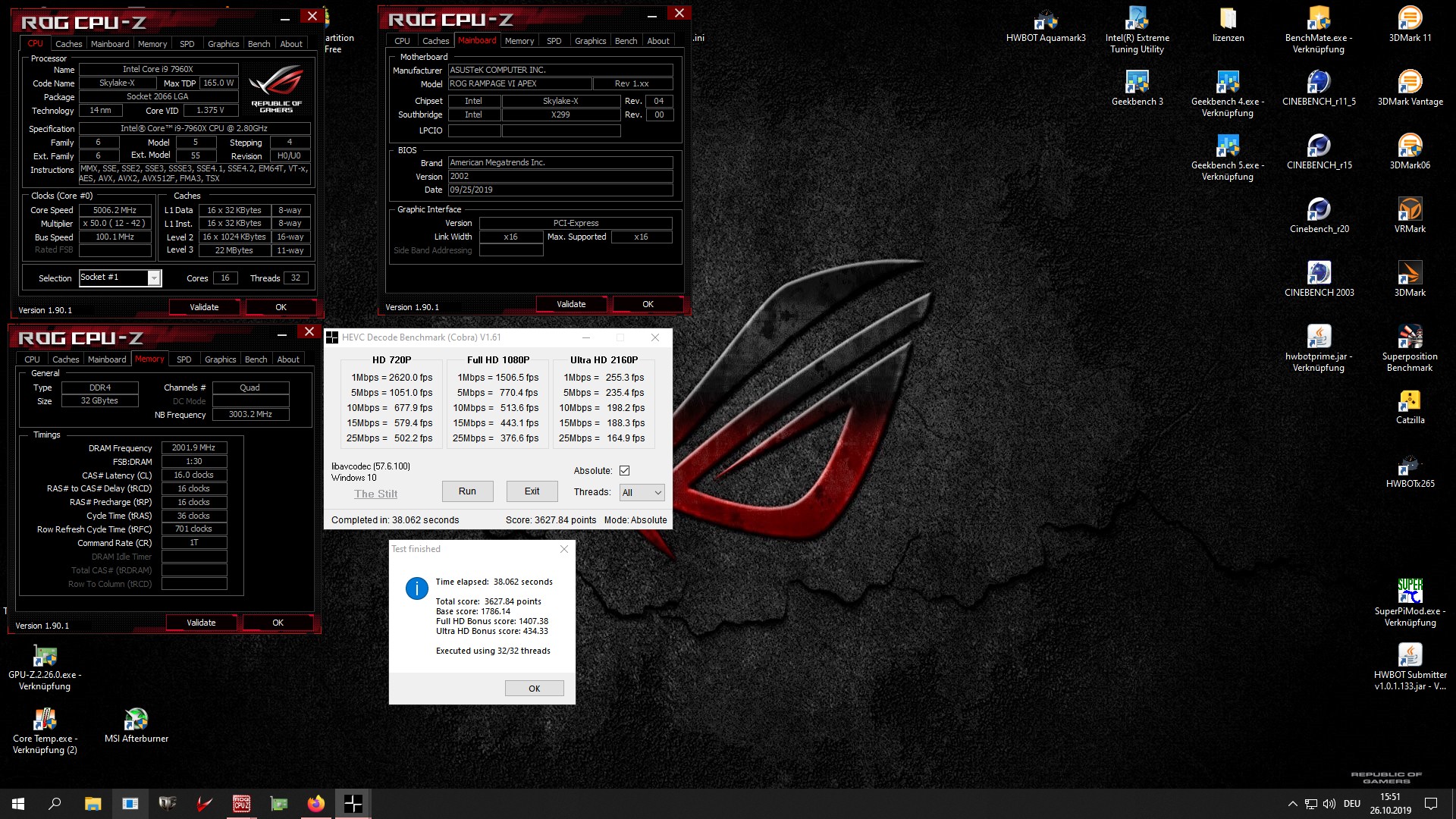Open Catzilla desktop icon
This screenshot has width=1456, height=819.
pos(1410,407)
